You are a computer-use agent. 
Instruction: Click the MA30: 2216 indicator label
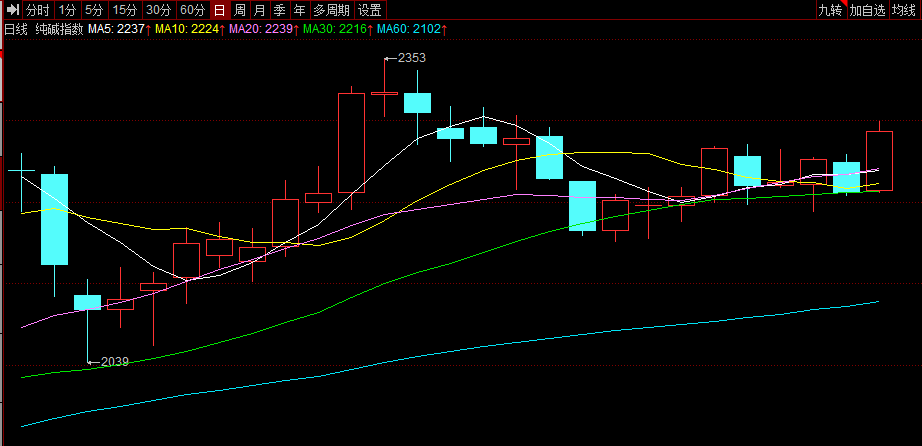click(x=339, y=29)
